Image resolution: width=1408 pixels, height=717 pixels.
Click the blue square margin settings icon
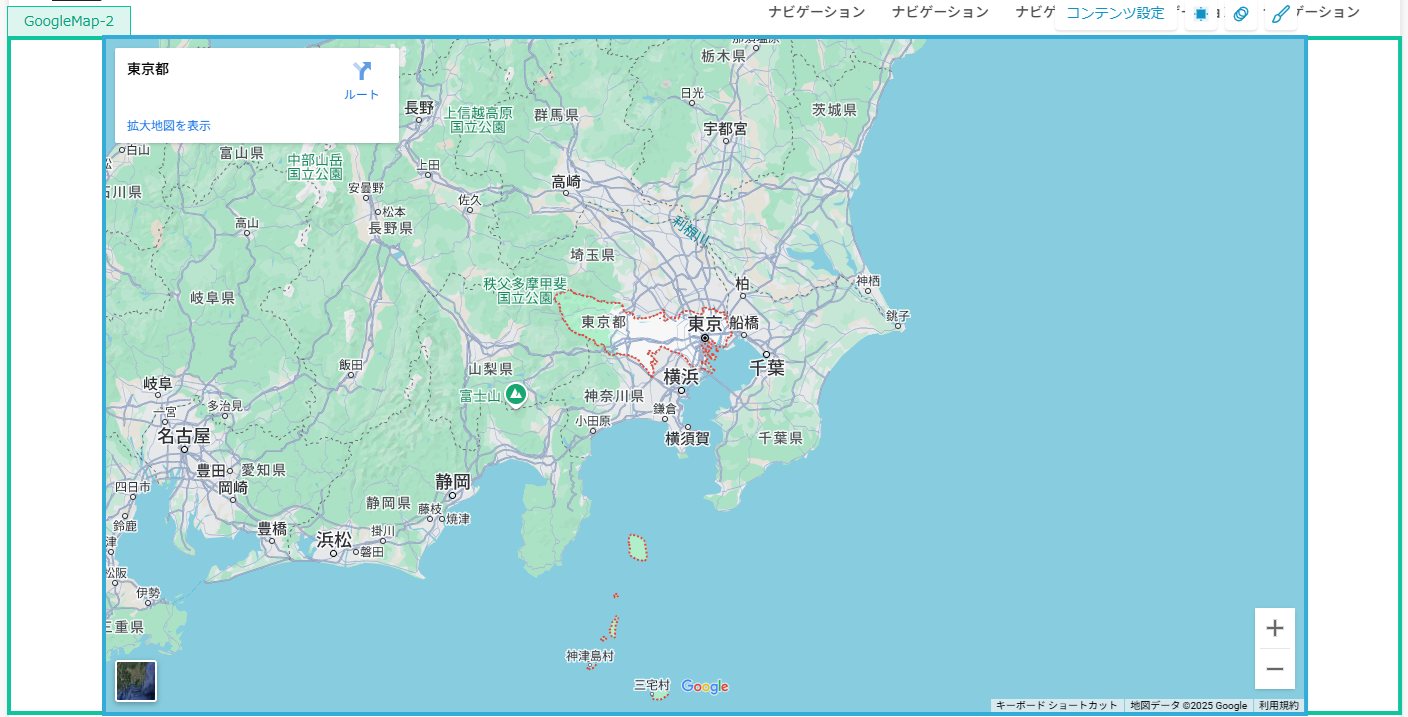coord(1201,14)
